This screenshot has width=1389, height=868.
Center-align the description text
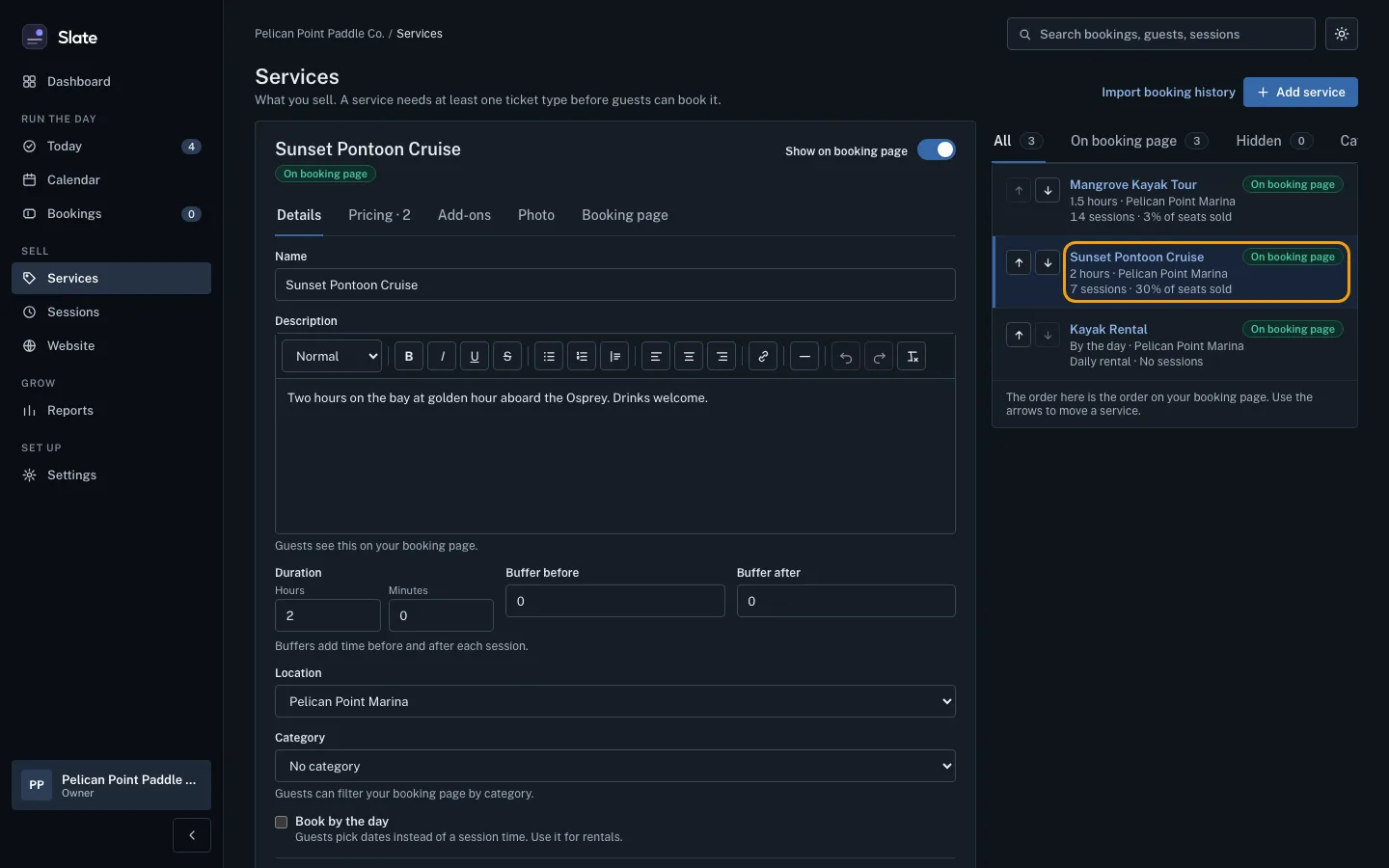point(689,357)
